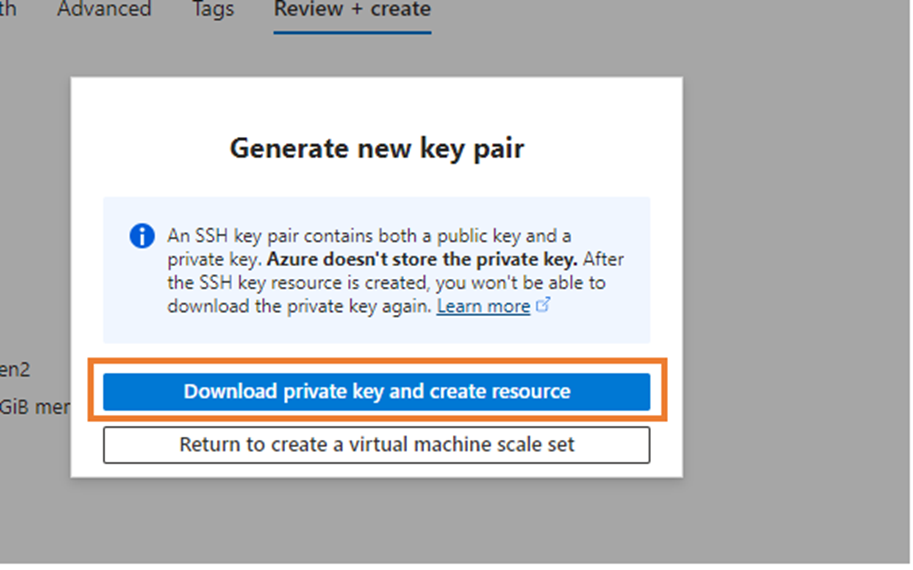The image size is (913, 570).
Task: Click Return to create a virtual machine scale set
Action: coord(376,444)
